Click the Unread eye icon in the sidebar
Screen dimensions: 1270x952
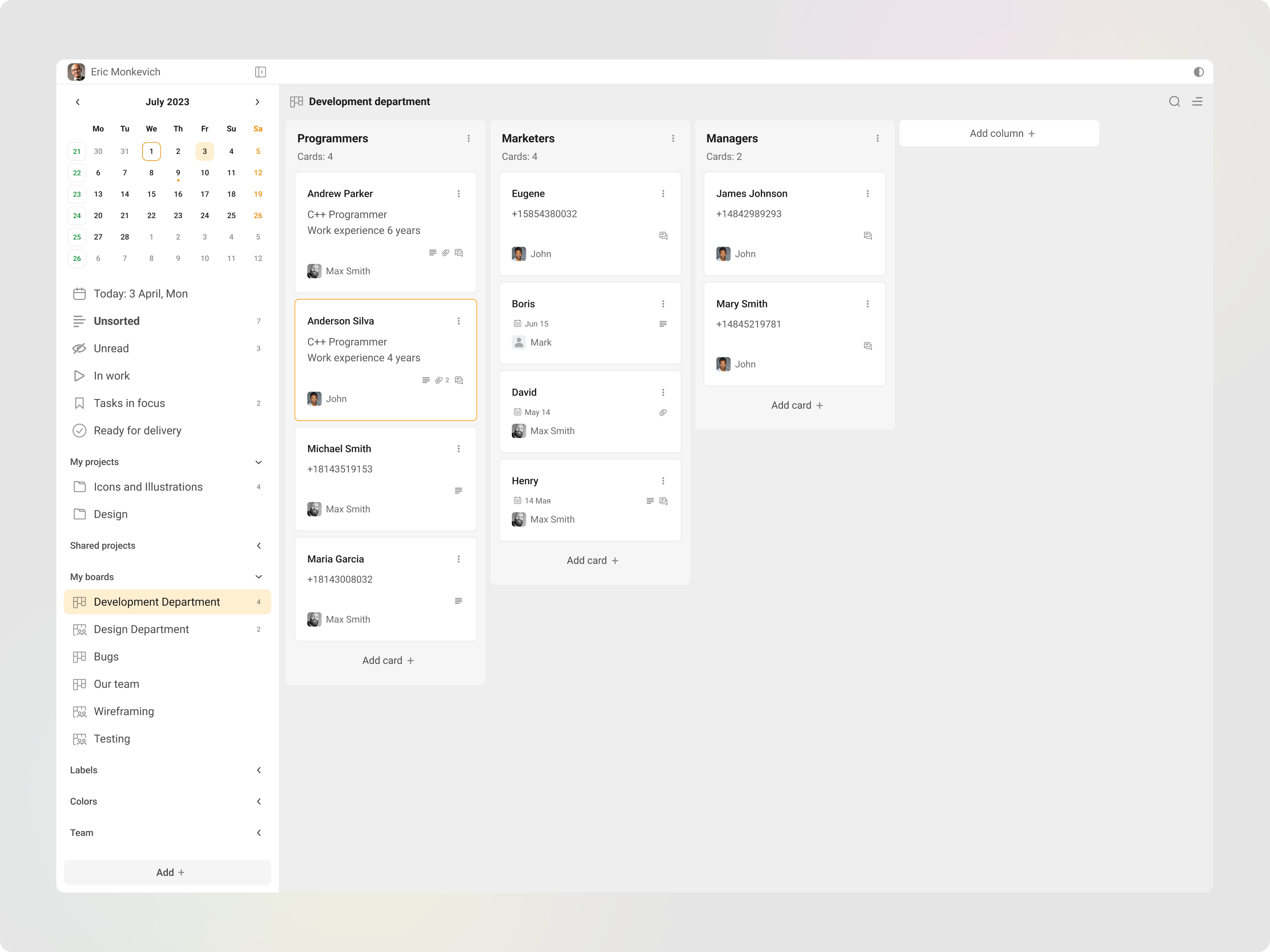79,348
